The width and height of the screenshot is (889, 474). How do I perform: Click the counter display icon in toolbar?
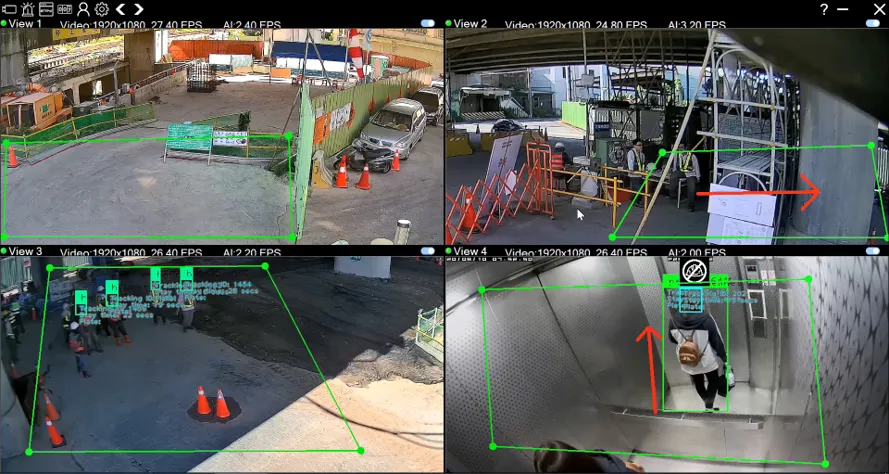(65, 9)
